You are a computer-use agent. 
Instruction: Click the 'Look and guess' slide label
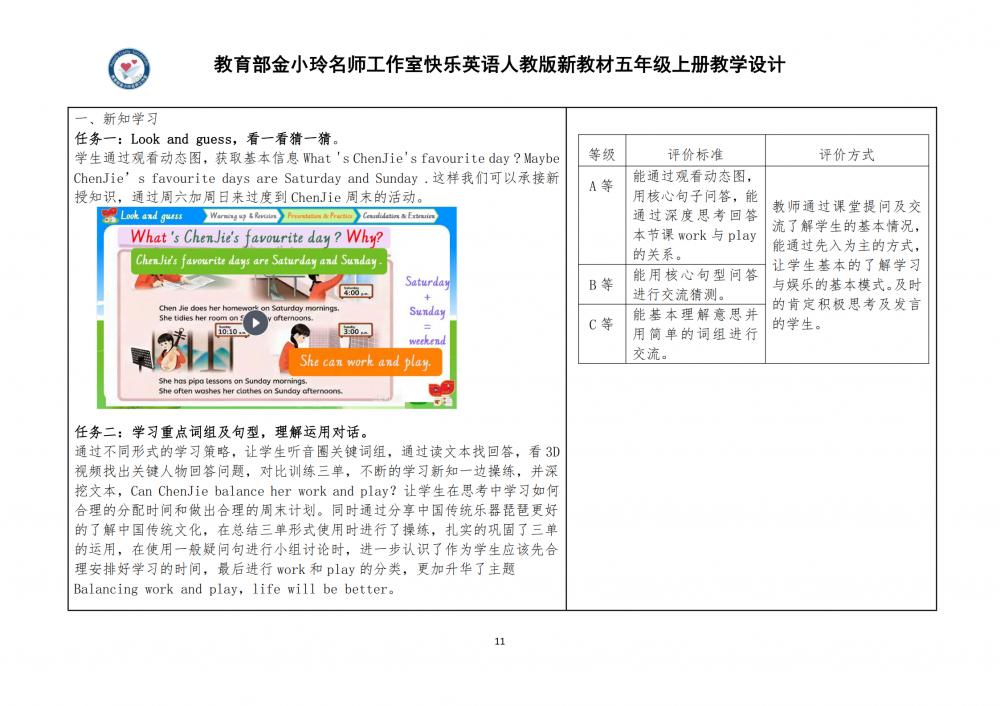coord(151,216)
